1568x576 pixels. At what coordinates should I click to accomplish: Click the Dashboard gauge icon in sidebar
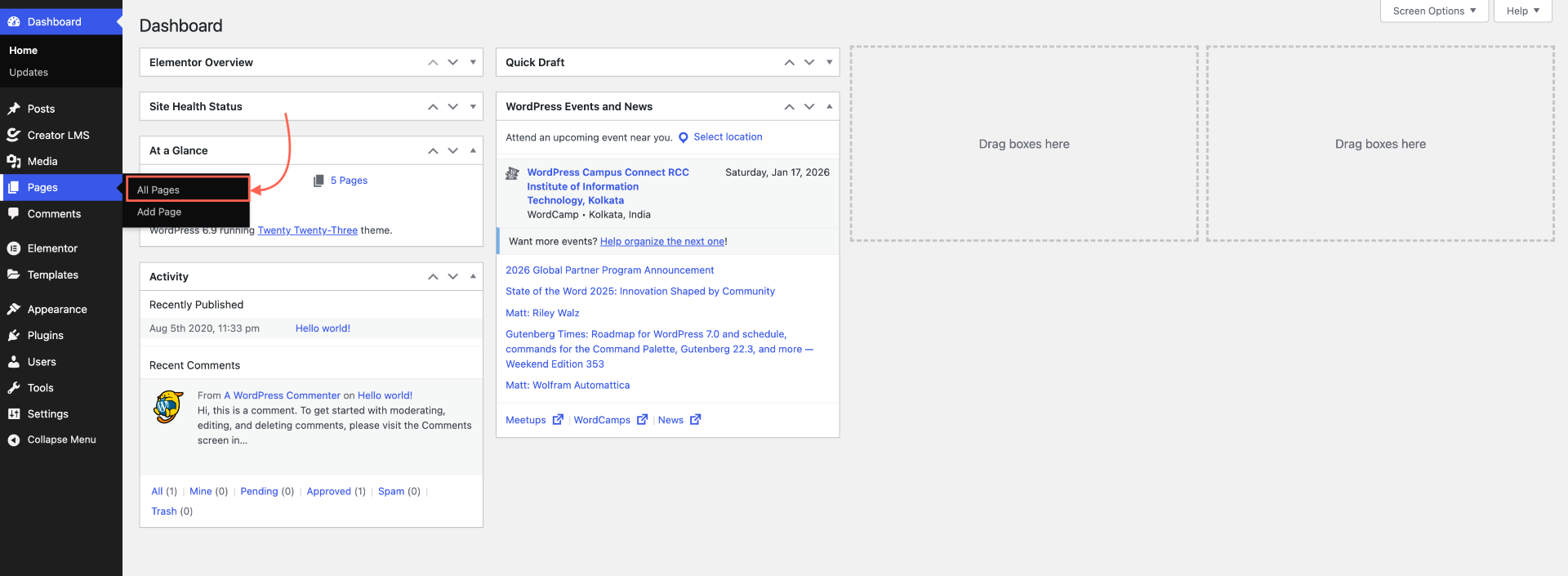point(14,21)
